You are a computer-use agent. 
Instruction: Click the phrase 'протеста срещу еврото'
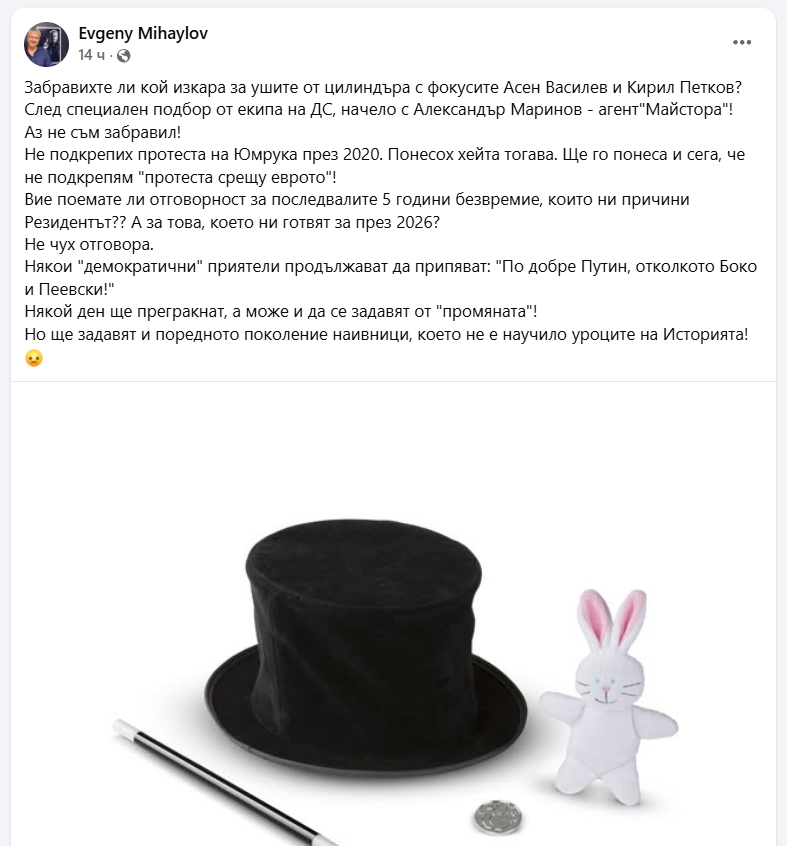pos(235,177)
